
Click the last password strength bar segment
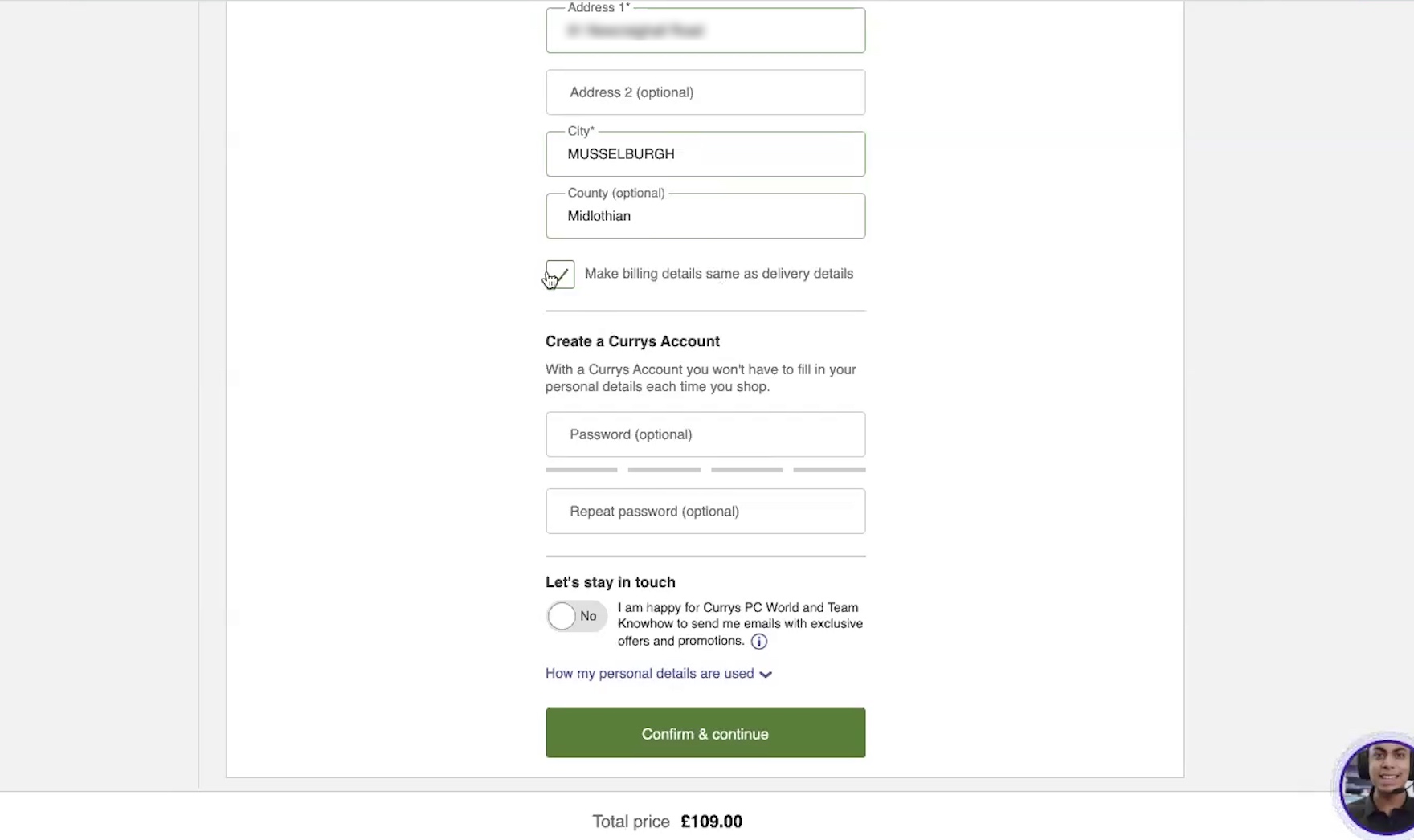click(829, 470)
